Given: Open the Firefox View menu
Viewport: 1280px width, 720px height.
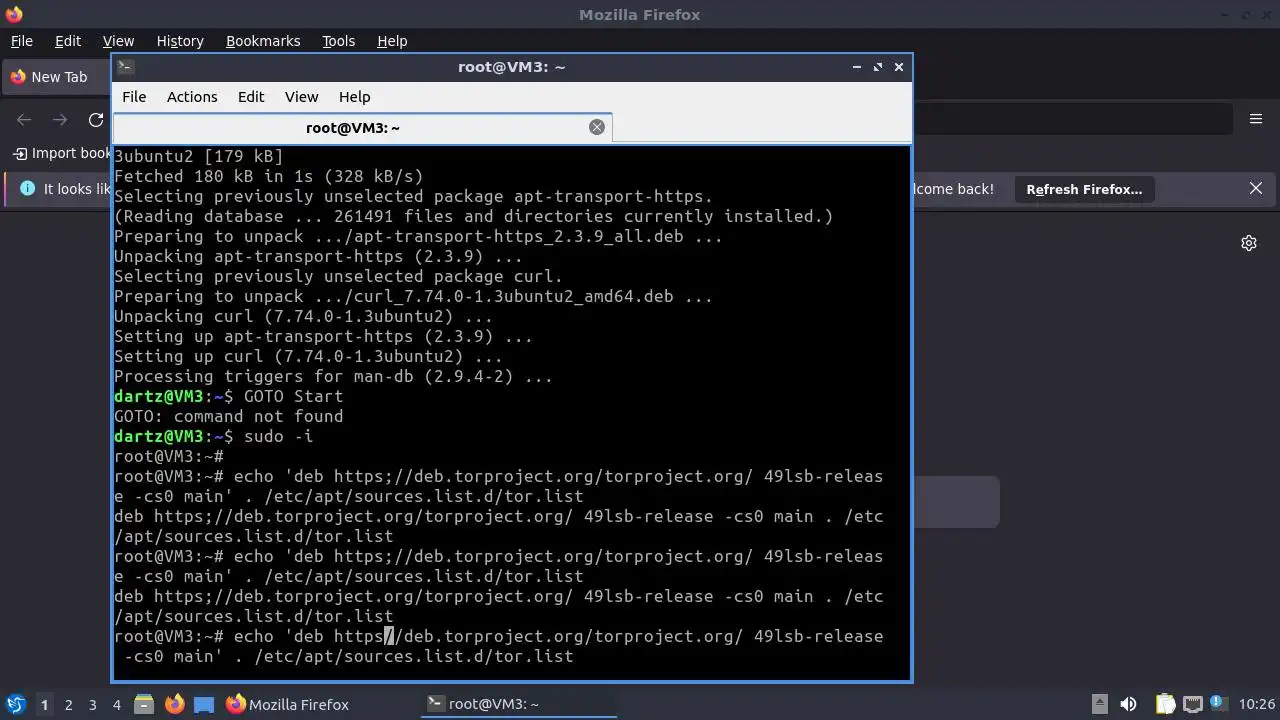Looking at the screenshot, I should point(118,41).
